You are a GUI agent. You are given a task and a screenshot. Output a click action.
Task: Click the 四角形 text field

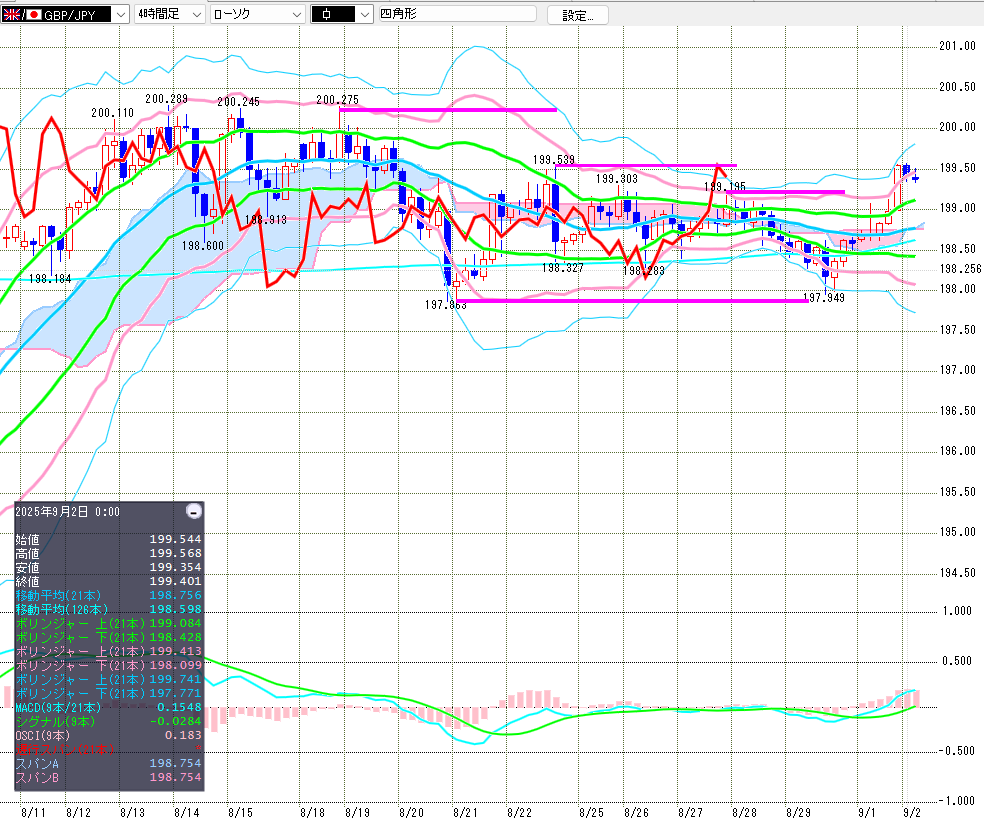coord(457,14)
